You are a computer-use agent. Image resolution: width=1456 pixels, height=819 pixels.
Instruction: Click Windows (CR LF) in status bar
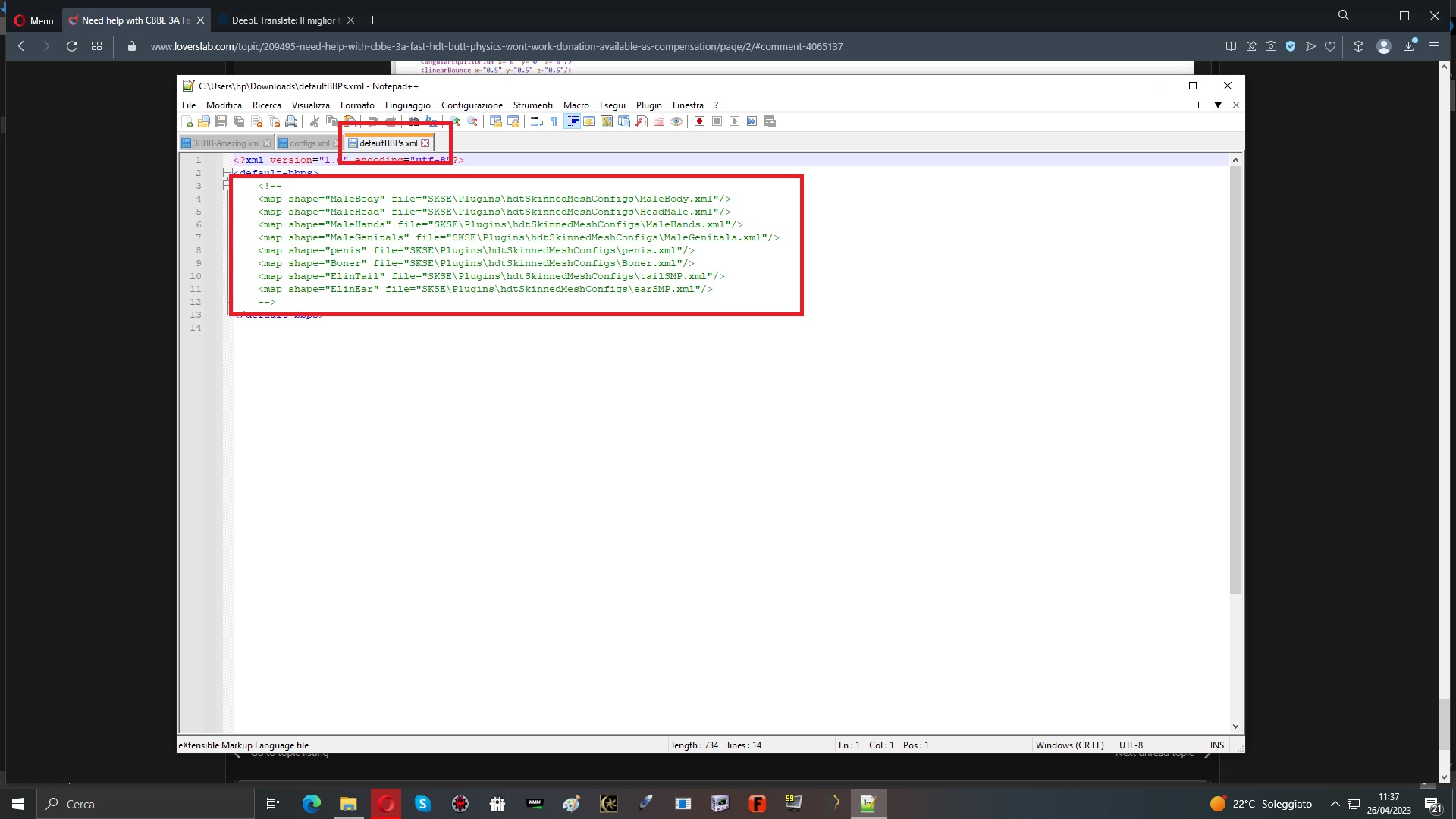pos(1069,745)
